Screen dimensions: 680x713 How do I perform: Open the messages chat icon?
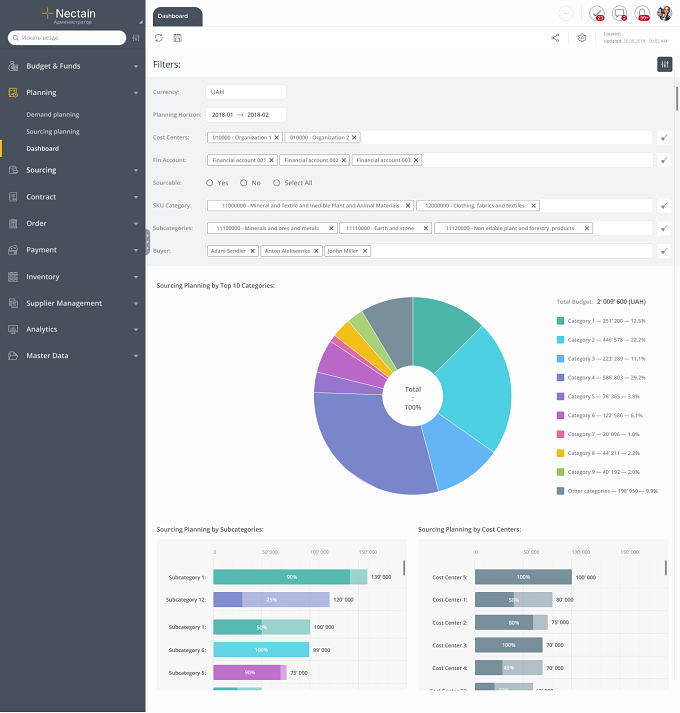(620, 13)
